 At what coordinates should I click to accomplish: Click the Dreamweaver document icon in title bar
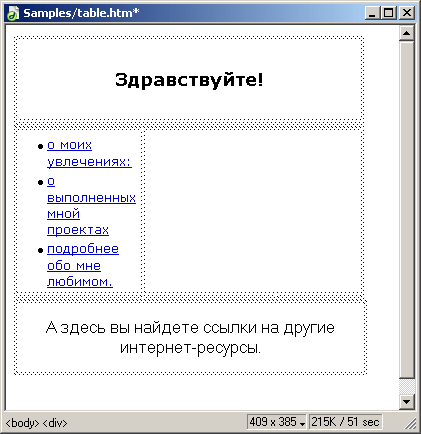13,13
